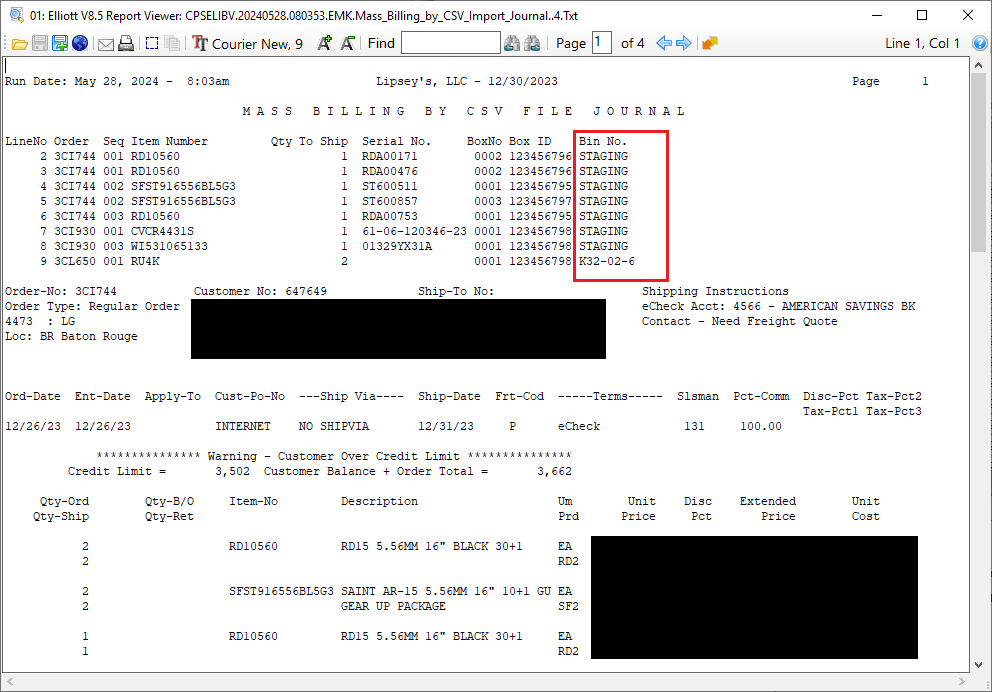The image size is (992, 692).
Task: Print the report with printer icon
Action: click(x=126, y=44)
